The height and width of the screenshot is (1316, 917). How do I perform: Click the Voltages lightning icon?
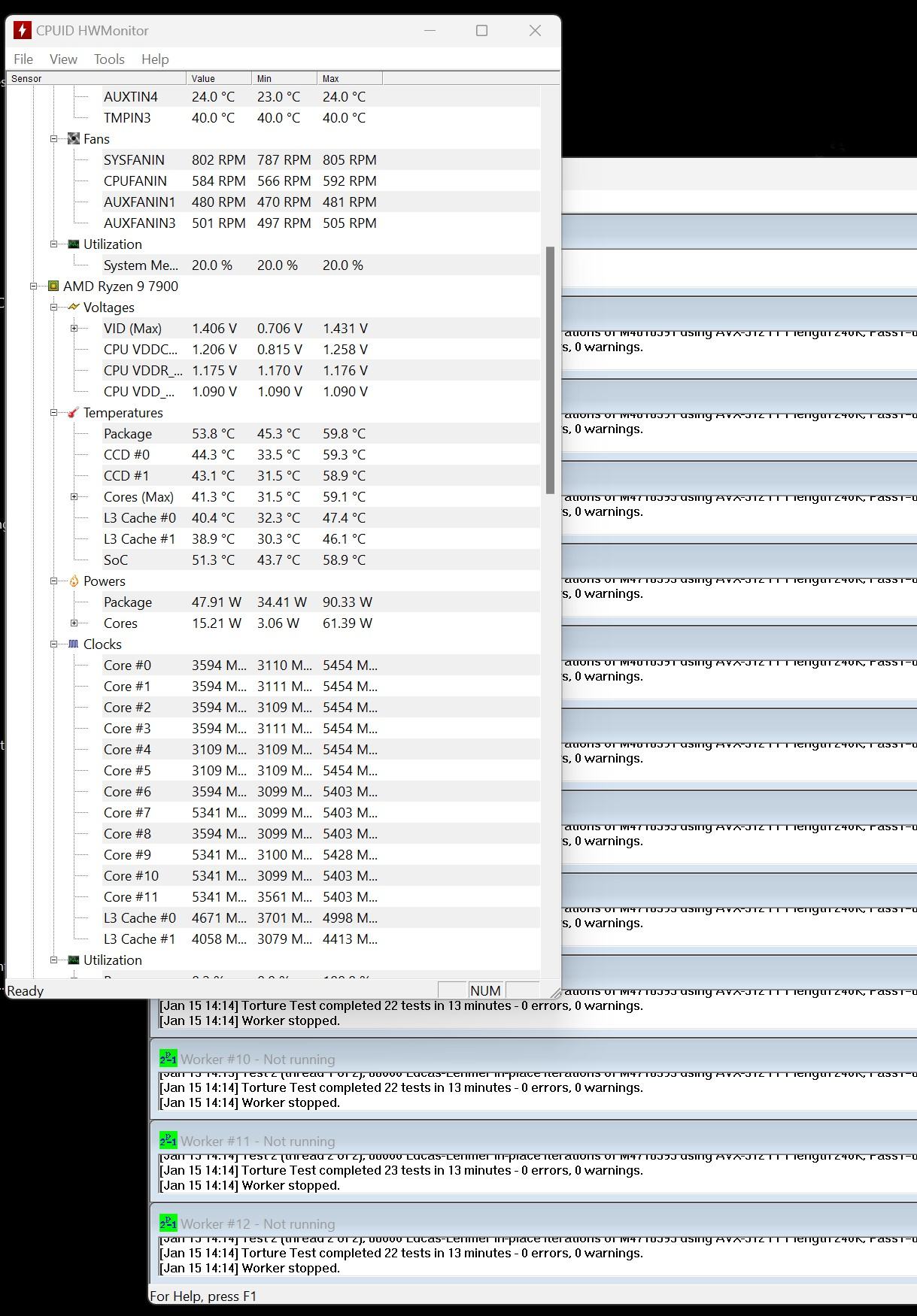pyautogui.click(x=74, y=307)
